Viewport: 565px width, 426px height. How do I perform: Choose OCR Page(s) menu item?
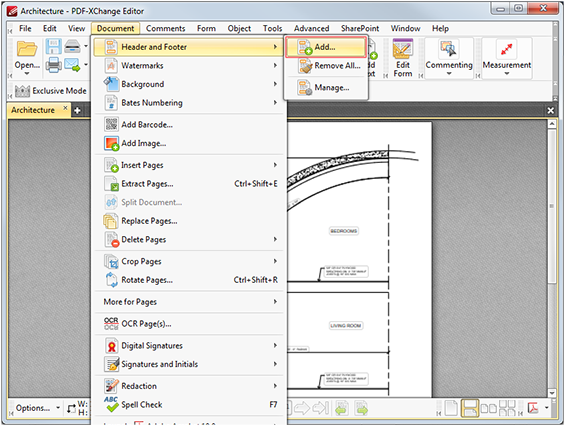[189, 324]
